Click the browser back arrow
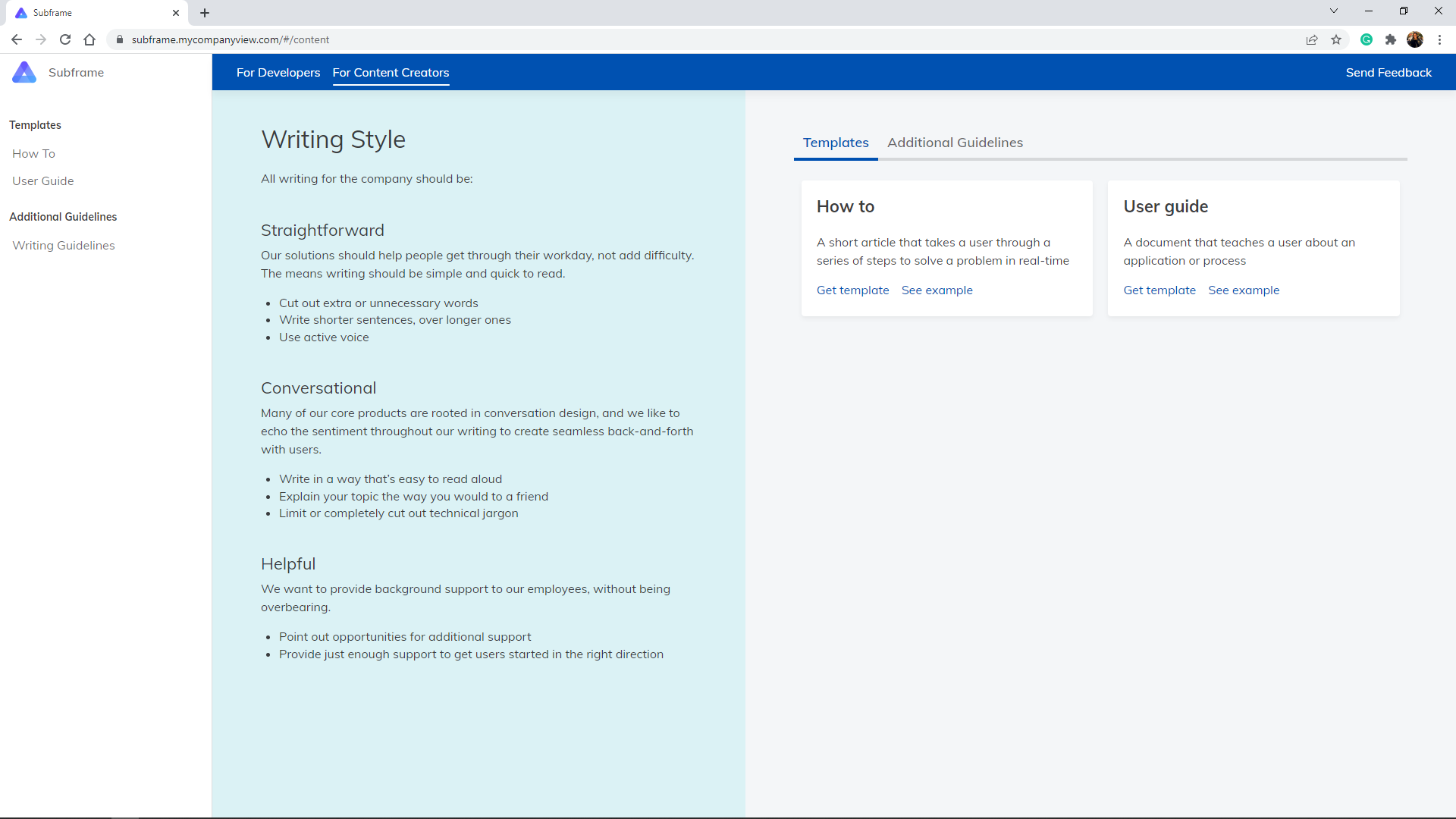The image size is (1456, 819). coord(17,39)
